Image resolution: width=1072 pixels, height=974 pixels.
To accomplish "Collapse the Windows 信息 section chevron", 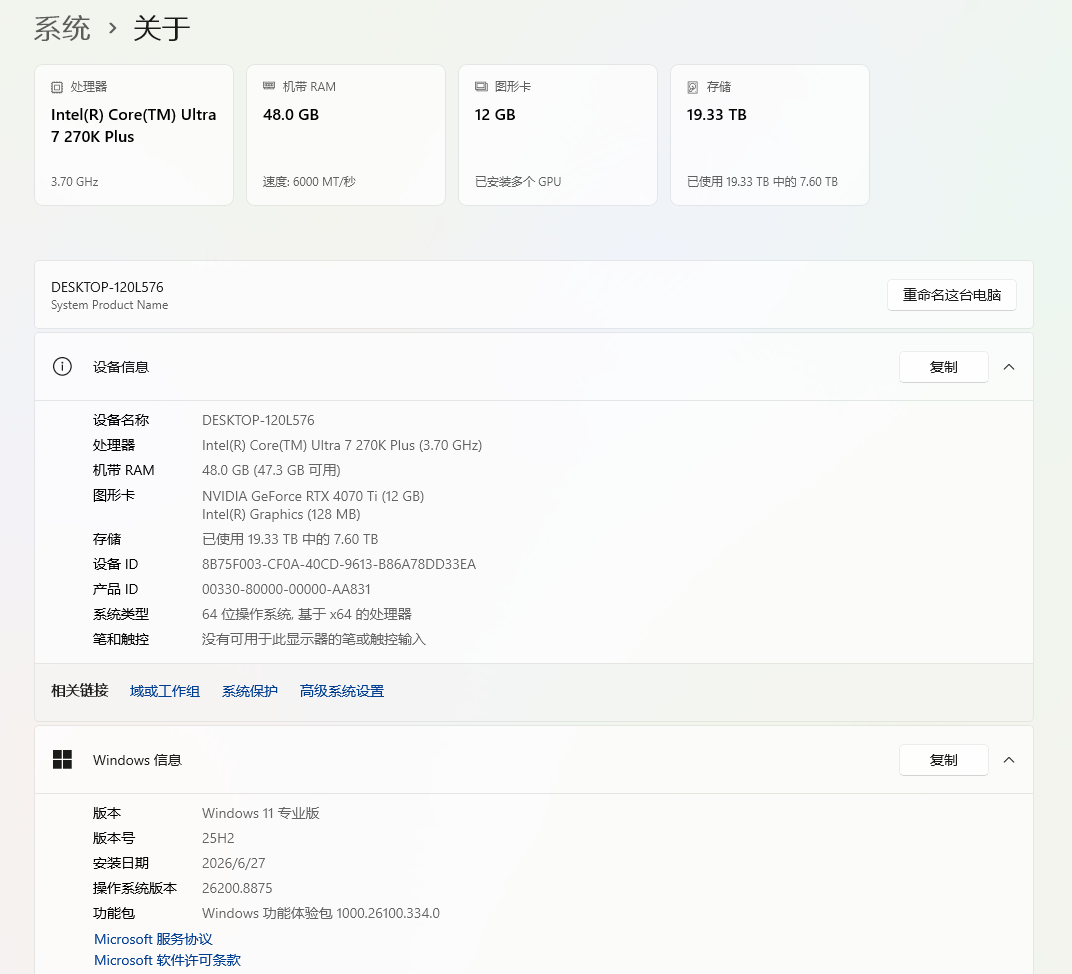I will point(1008,760).
